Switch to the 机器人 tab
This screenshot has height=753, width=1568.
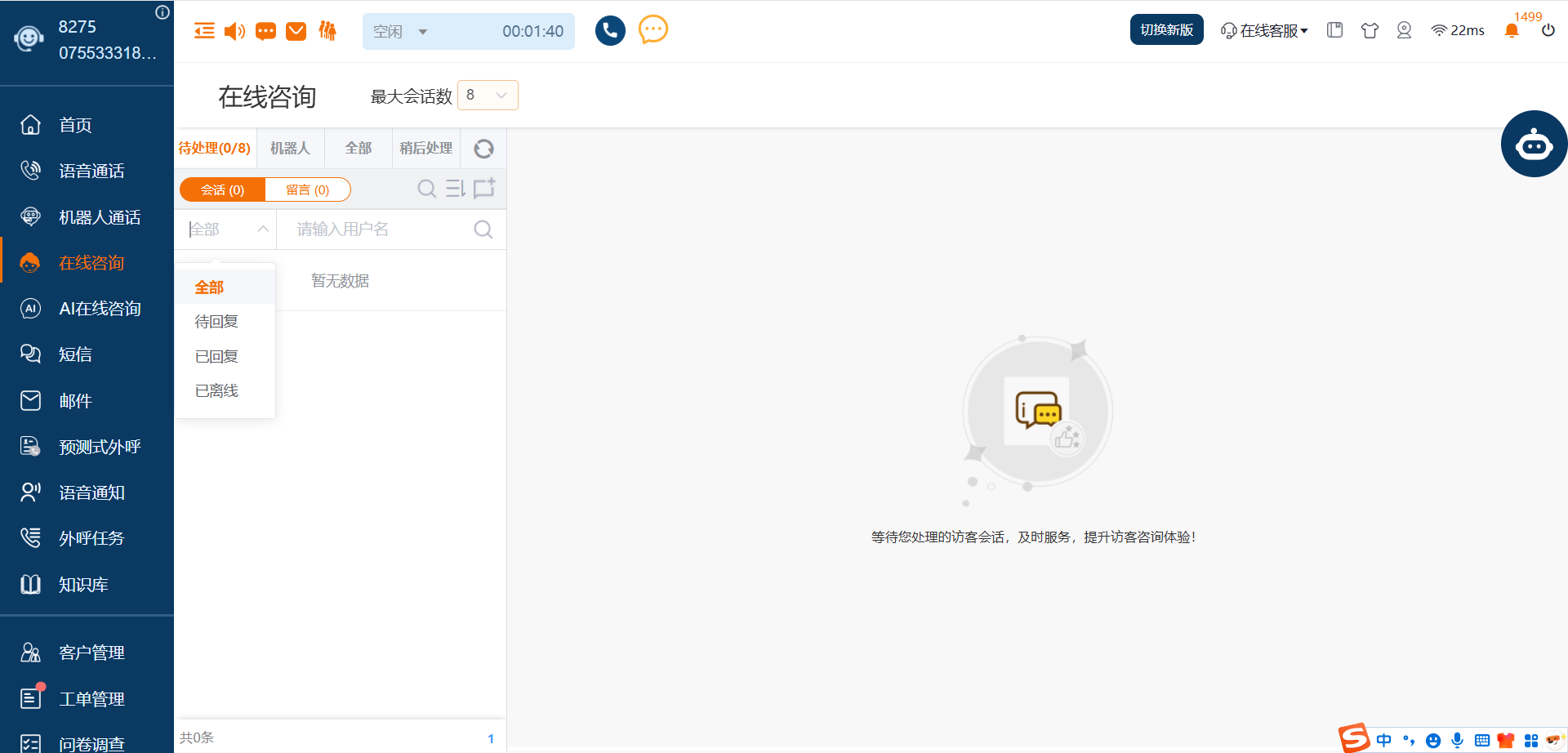click(x=290, y=148)
